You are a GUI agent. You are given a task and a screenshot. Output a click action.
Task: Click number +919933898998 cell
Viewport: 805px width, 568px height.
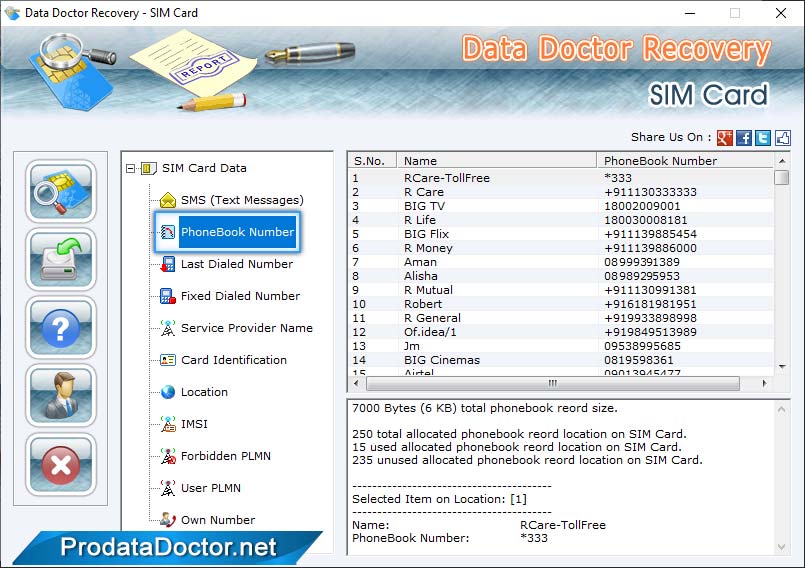point(650,318)
